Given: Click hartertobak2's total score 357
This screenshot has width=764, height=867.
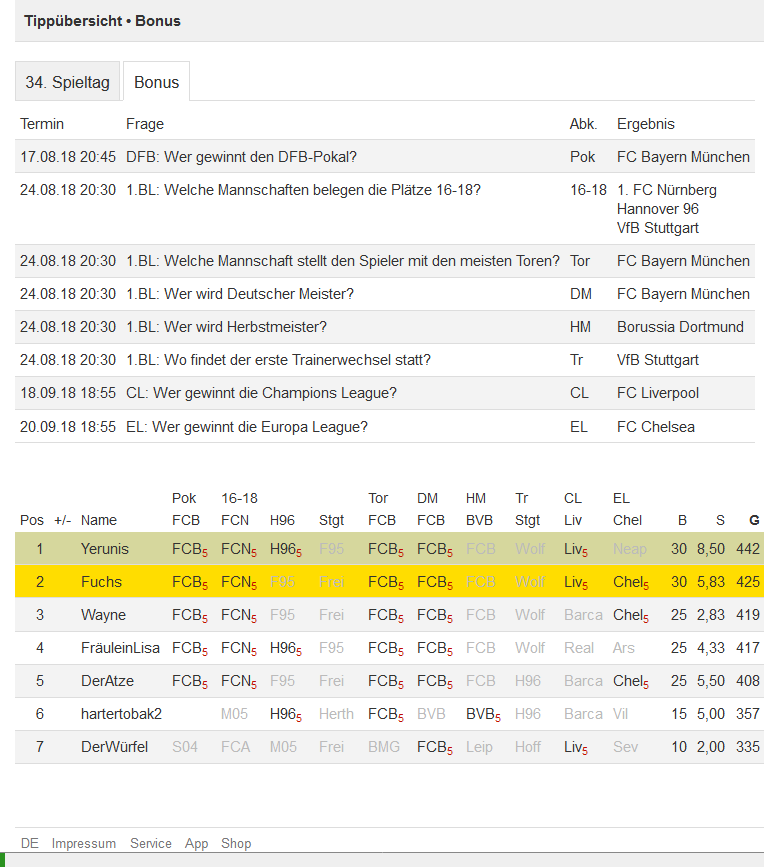Looking at the screenshot, I should tap(748, 714).
